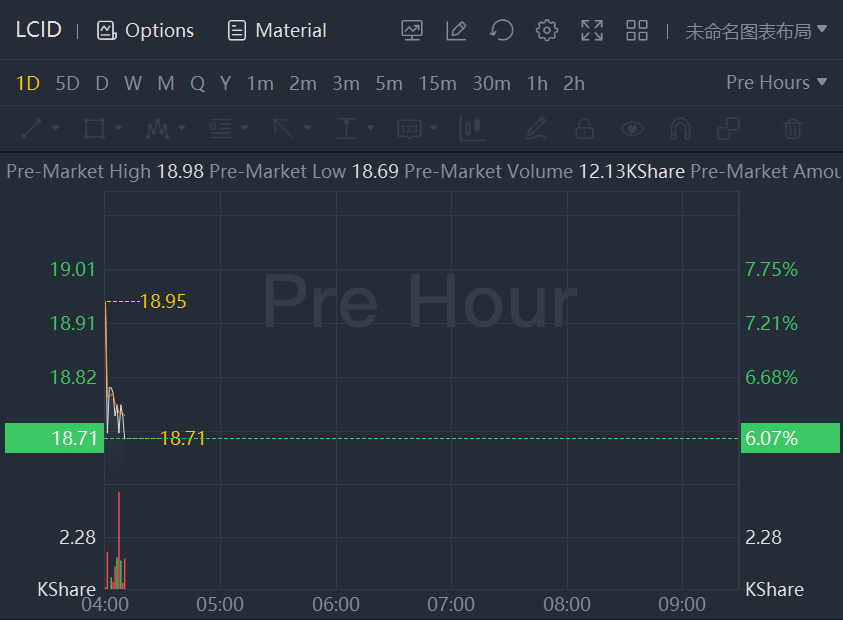Open the Material button
The image size is (843, 620).
tap(277, 31)
